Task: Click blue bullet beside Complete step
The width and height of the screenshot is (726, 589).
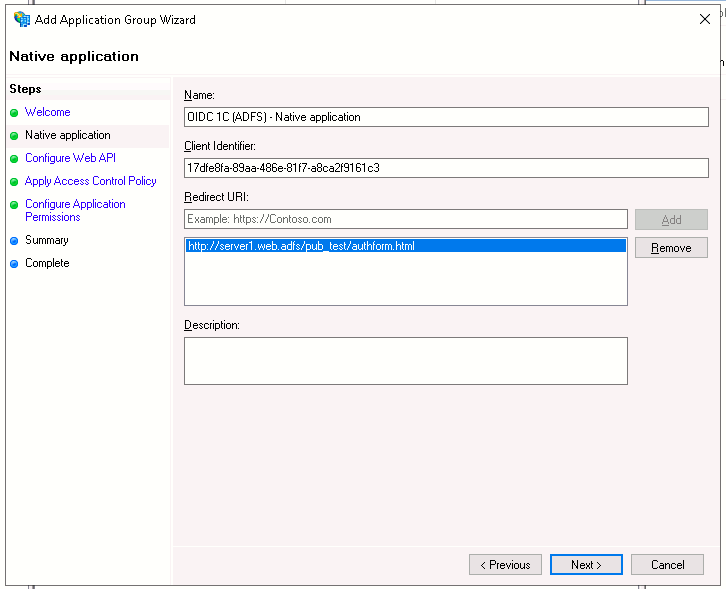Action: [14, 264]
